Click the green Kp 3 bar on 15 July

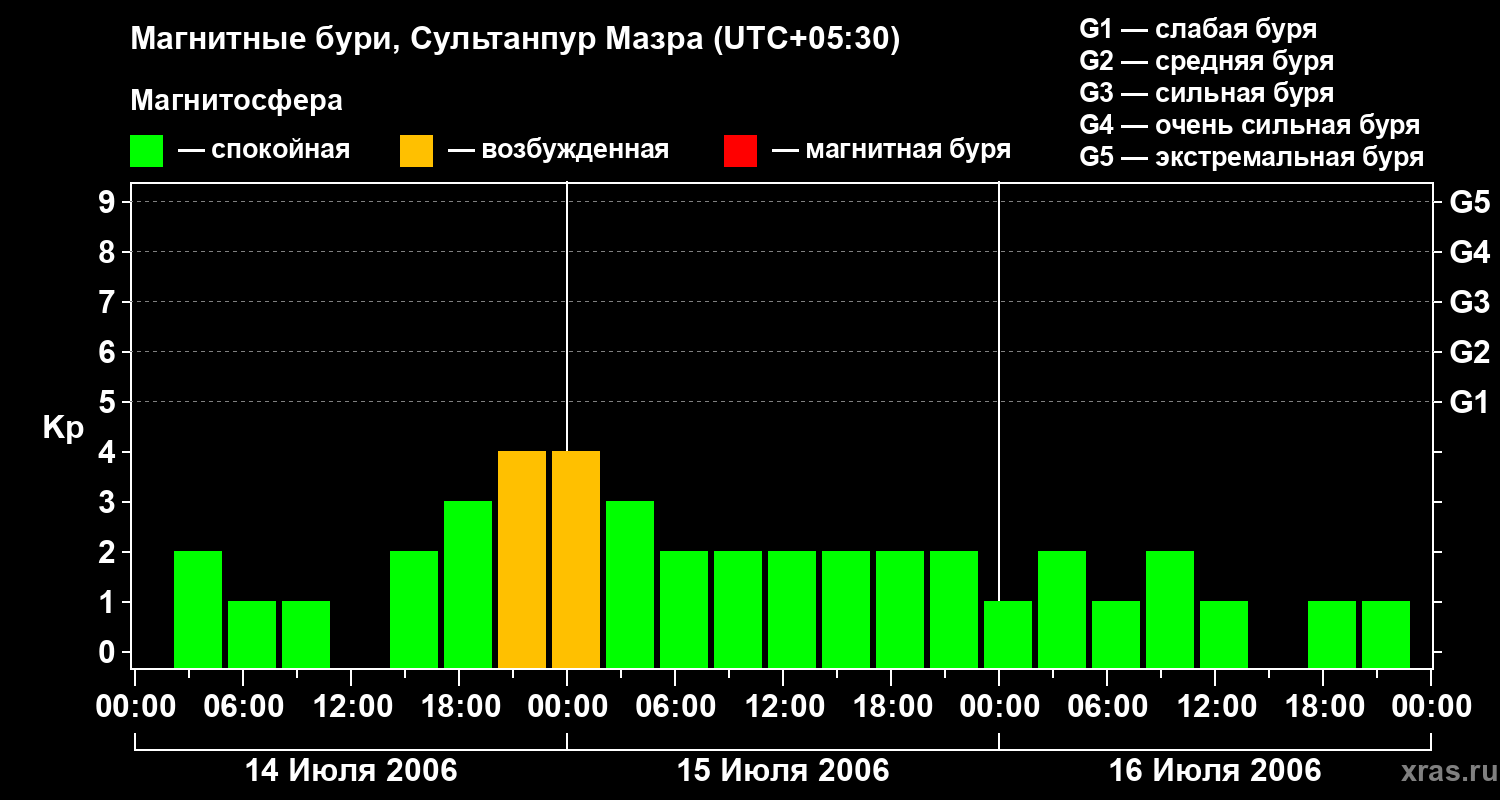[x=630, y=584]
